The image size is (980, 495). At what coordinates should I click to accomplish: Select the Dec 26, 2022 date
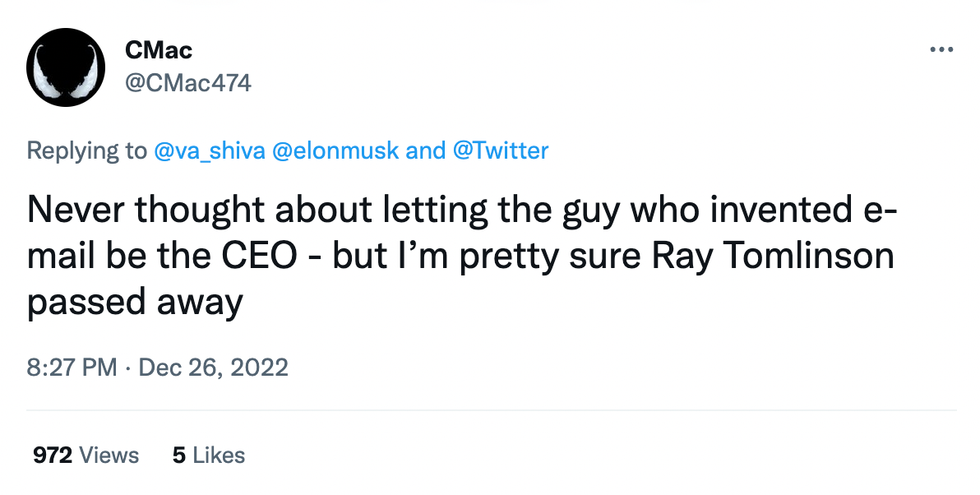213,367
